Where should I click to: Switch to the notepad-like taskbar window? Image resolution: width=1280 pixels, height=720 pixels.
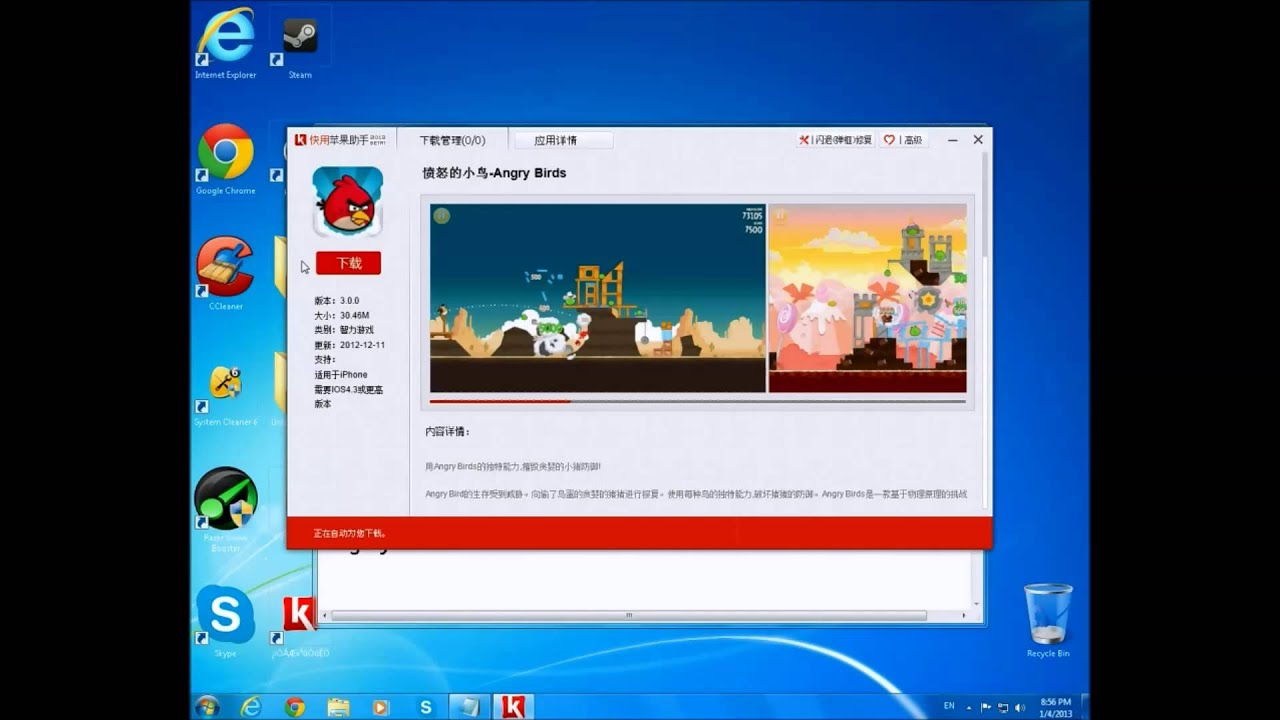[470, 707]
